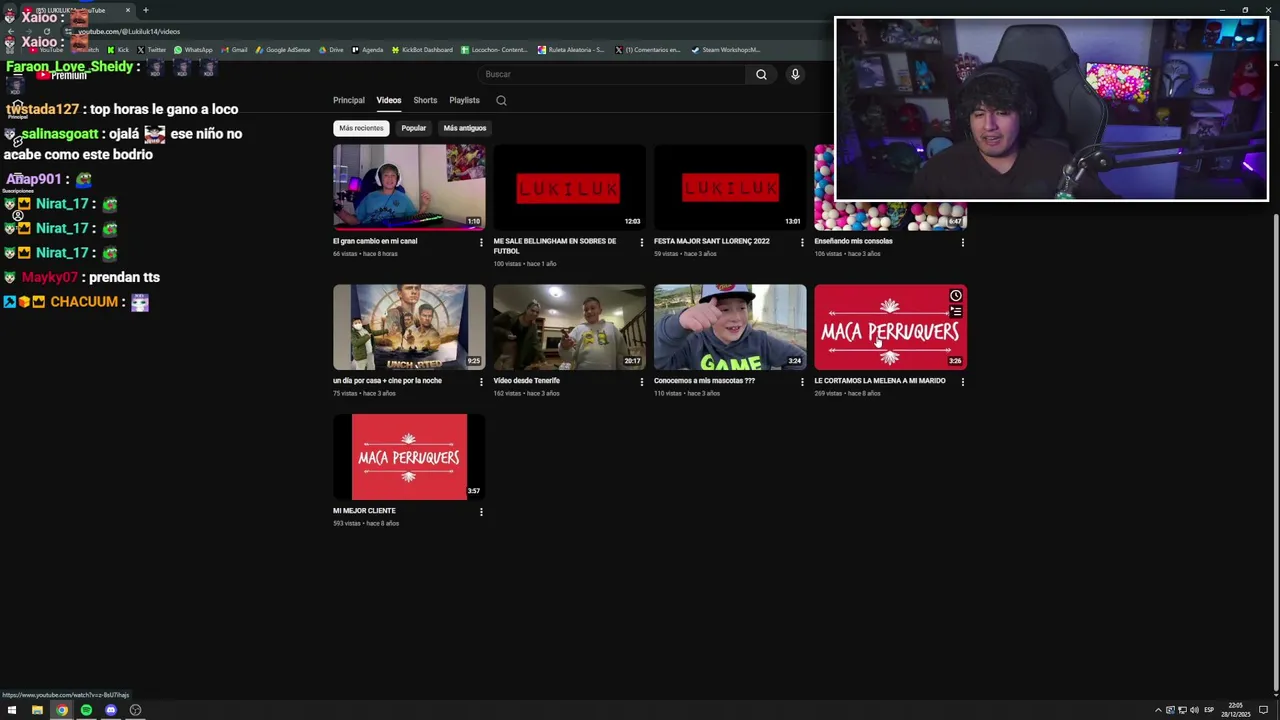
Task: Open the taskbar clock and date
Action: tap(1236, 710)
